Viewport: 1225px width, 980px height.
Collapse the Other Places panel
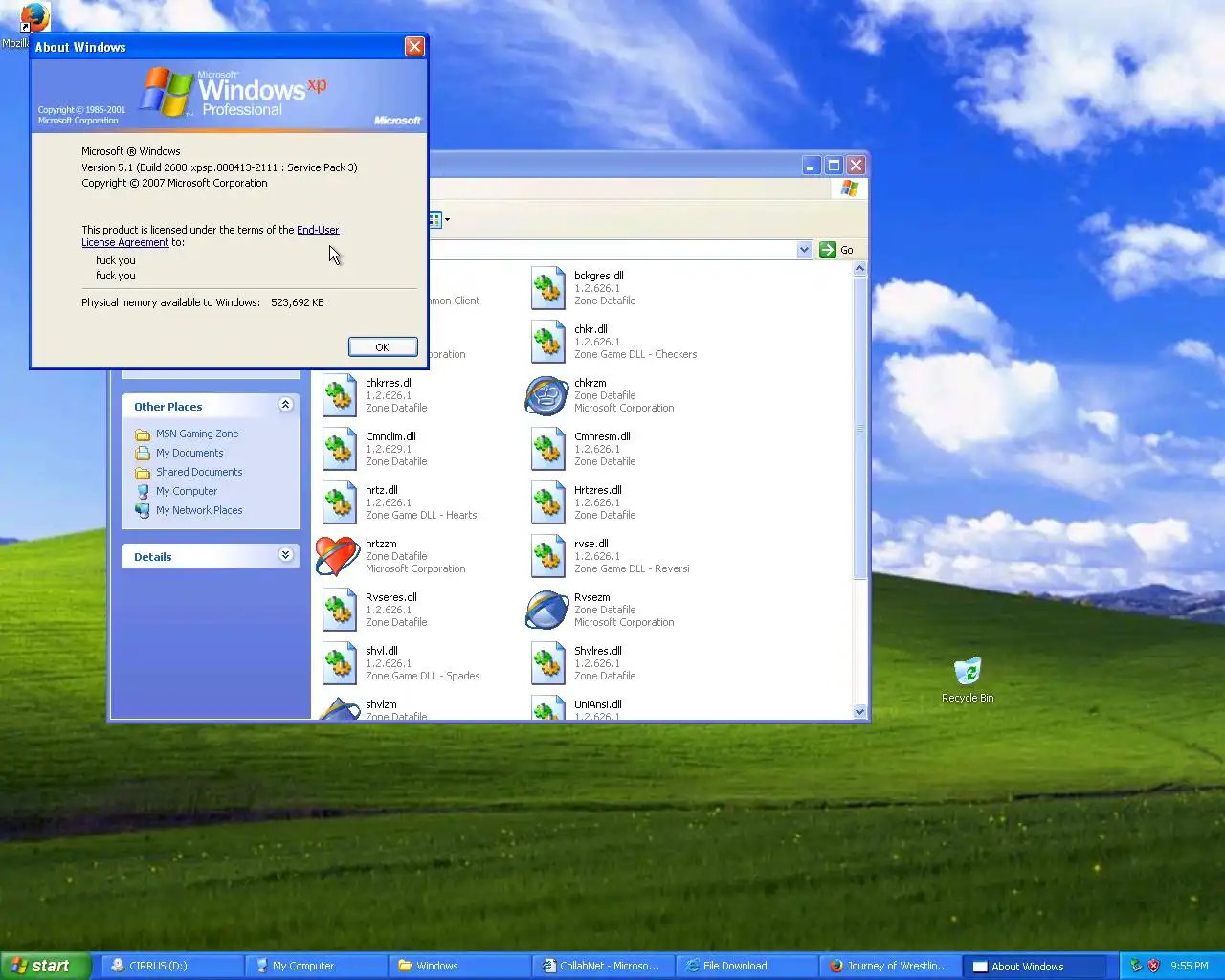pyautogui.click(x=285, y=405)
